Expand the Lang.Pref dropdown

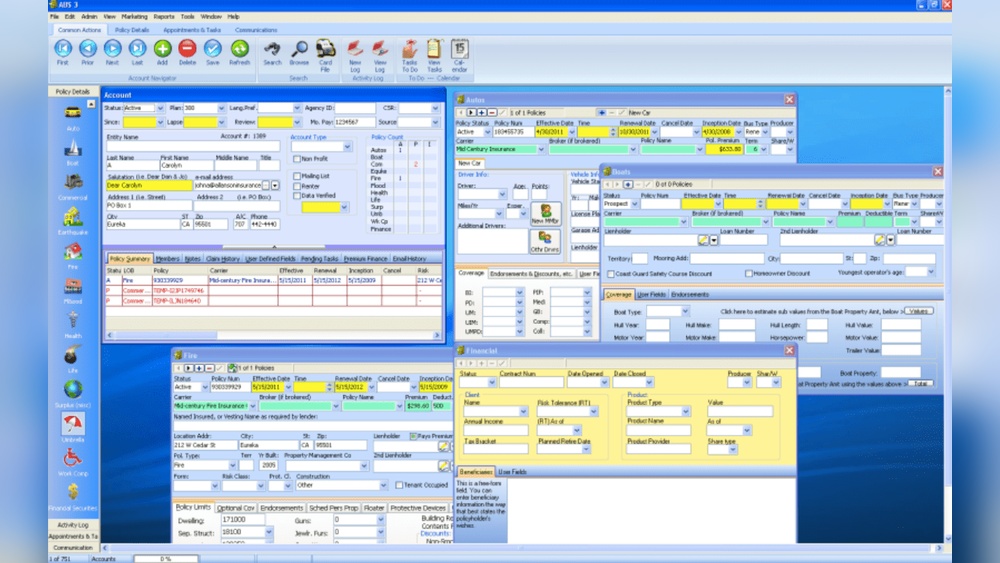click(x=296, y=108)
